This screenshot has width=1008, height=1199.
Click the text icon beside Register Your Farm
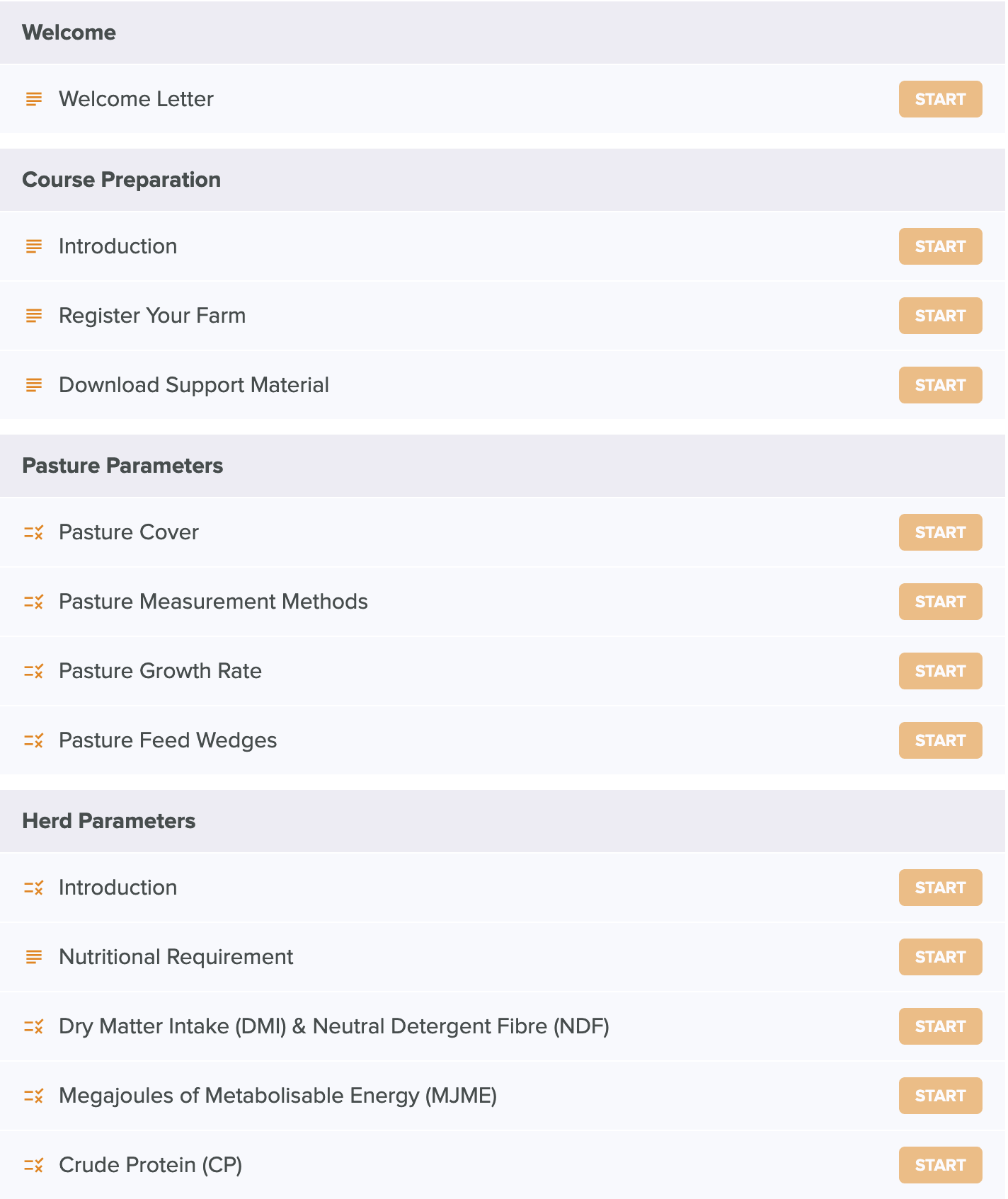[34, 316]
